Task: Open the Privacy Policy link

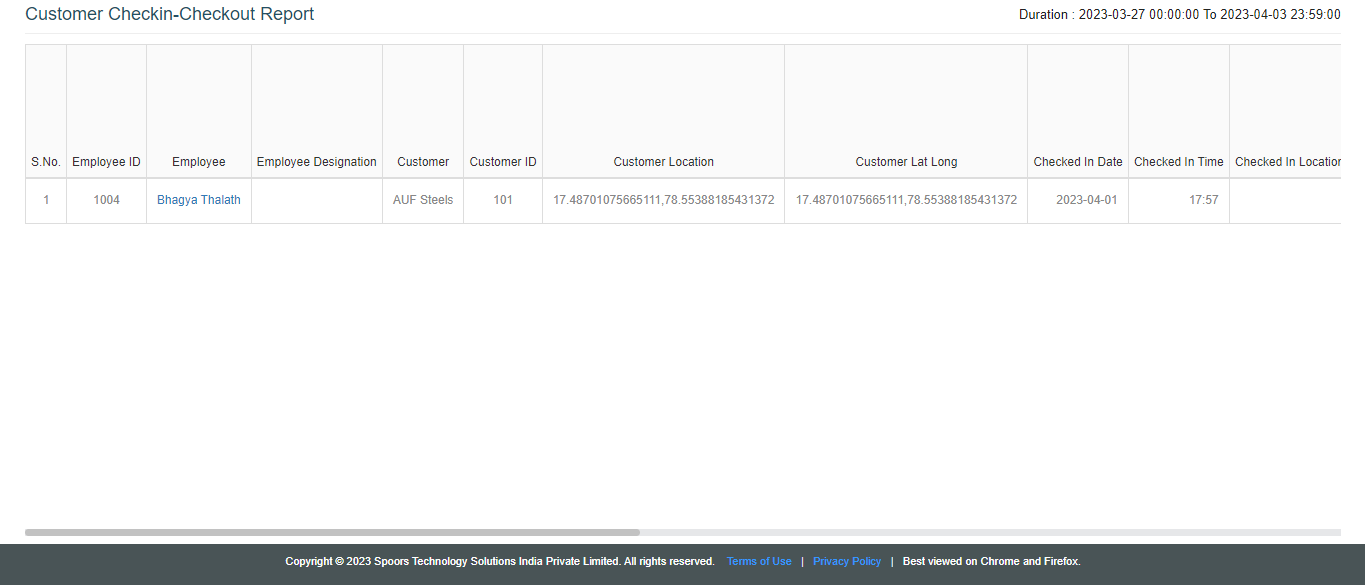Action: [846, 561]
